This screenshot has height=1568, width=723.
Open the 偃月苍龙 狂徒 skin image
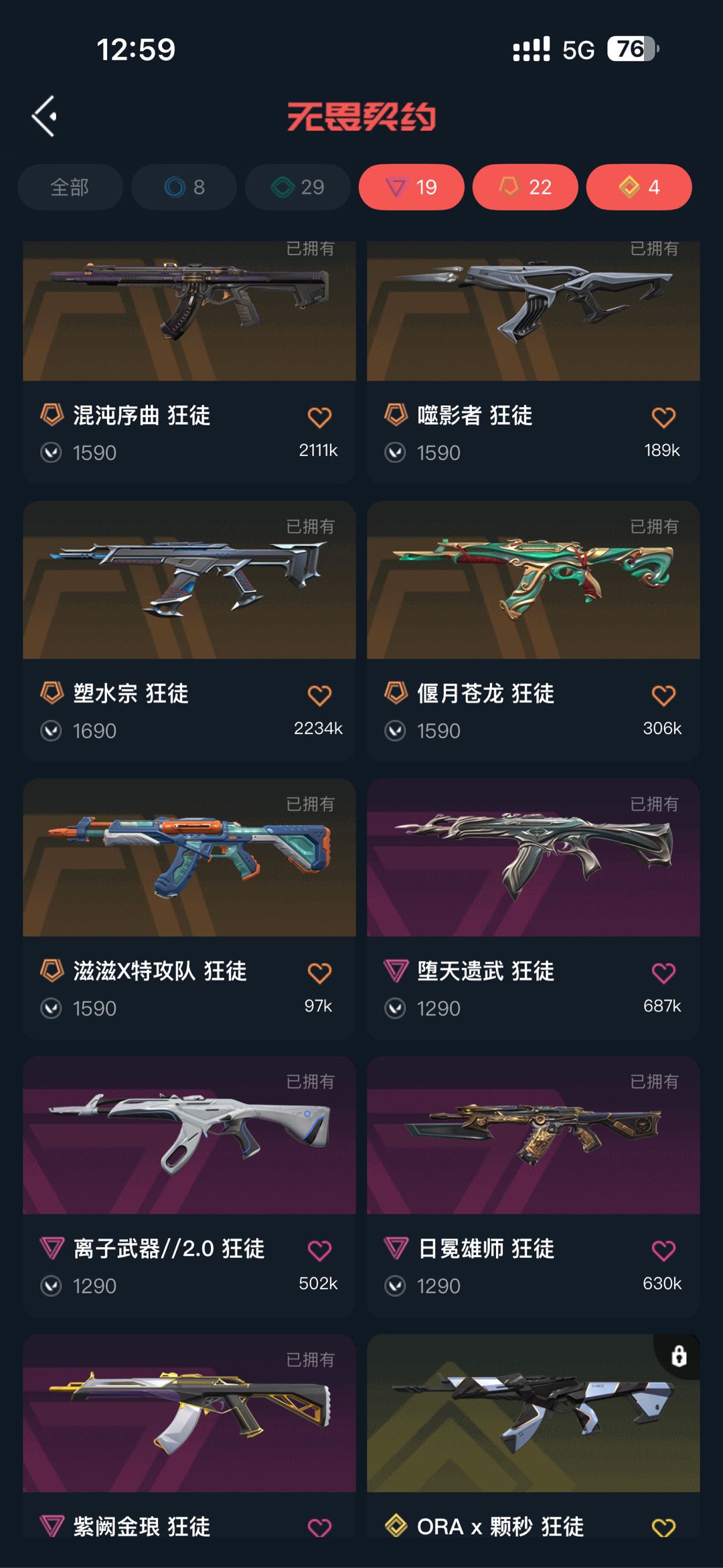[x=534, y=580]
